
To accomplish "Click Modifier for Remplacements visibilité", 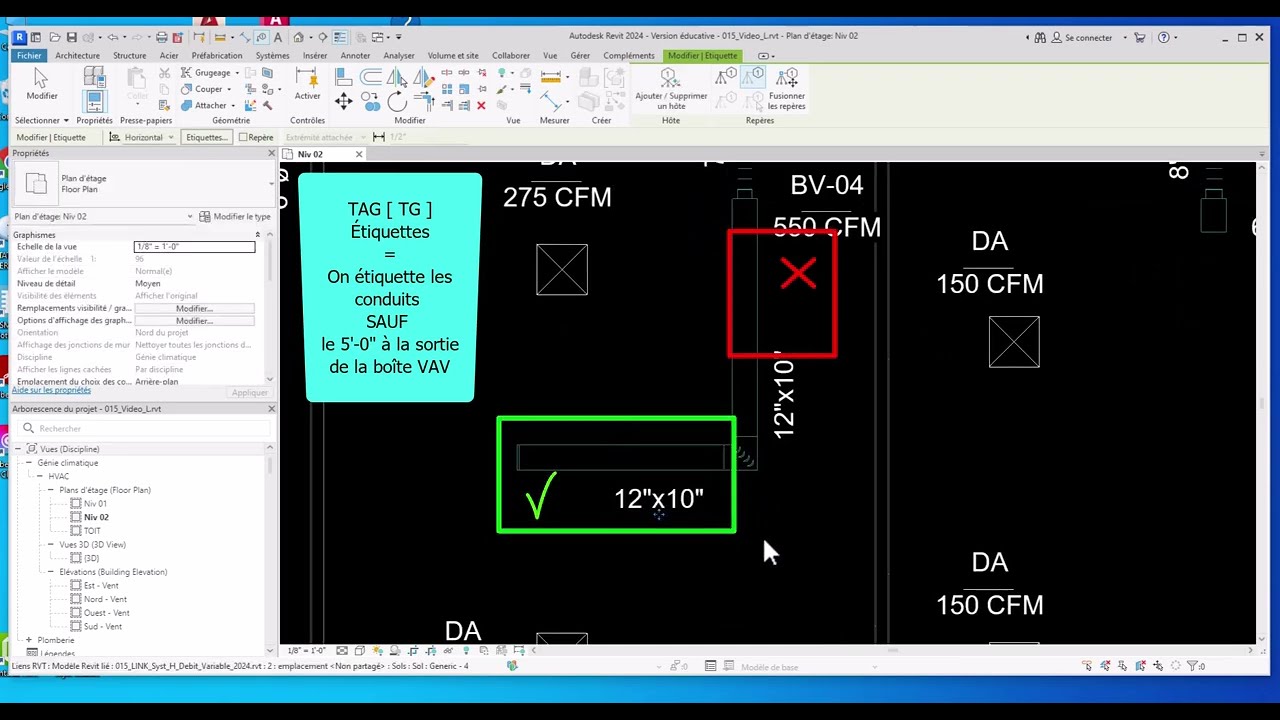I will point(194,308).
